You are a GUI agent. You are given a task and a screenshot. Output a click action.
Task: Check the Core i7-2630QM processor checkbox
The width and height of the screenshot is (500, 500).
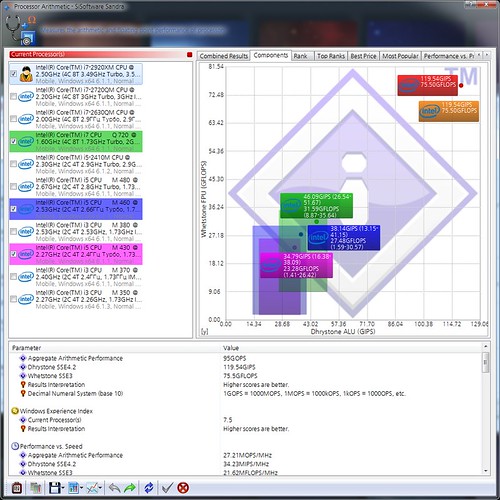[x=13, y=119]
